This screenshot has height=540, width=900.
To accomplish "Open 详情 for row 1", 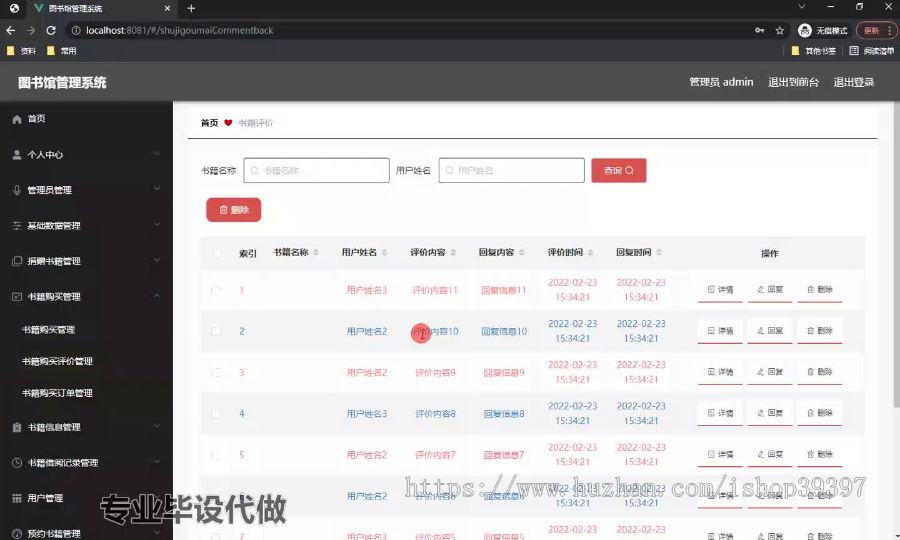I will 720,290.
